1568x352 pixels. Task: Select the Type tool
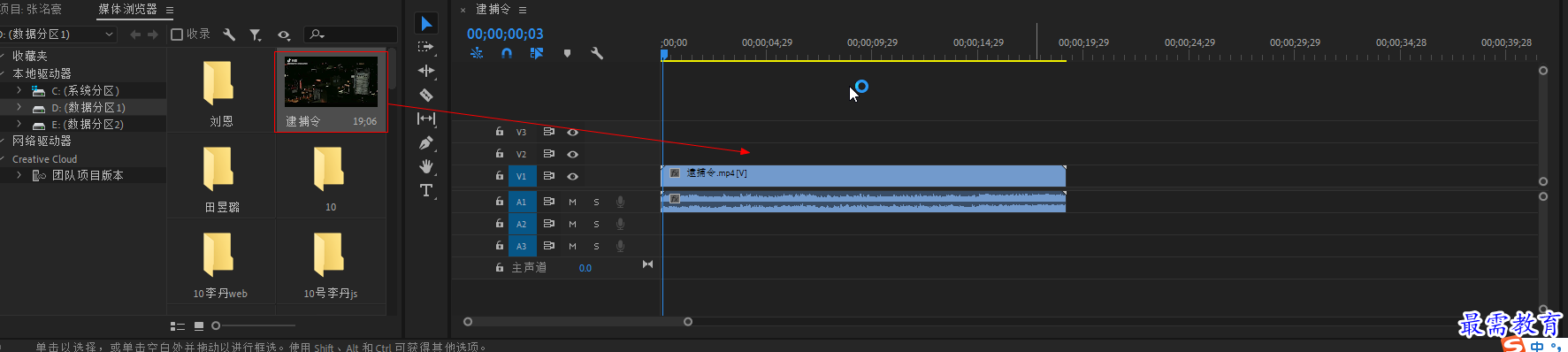pyautogui.click(x=426, y=190)
